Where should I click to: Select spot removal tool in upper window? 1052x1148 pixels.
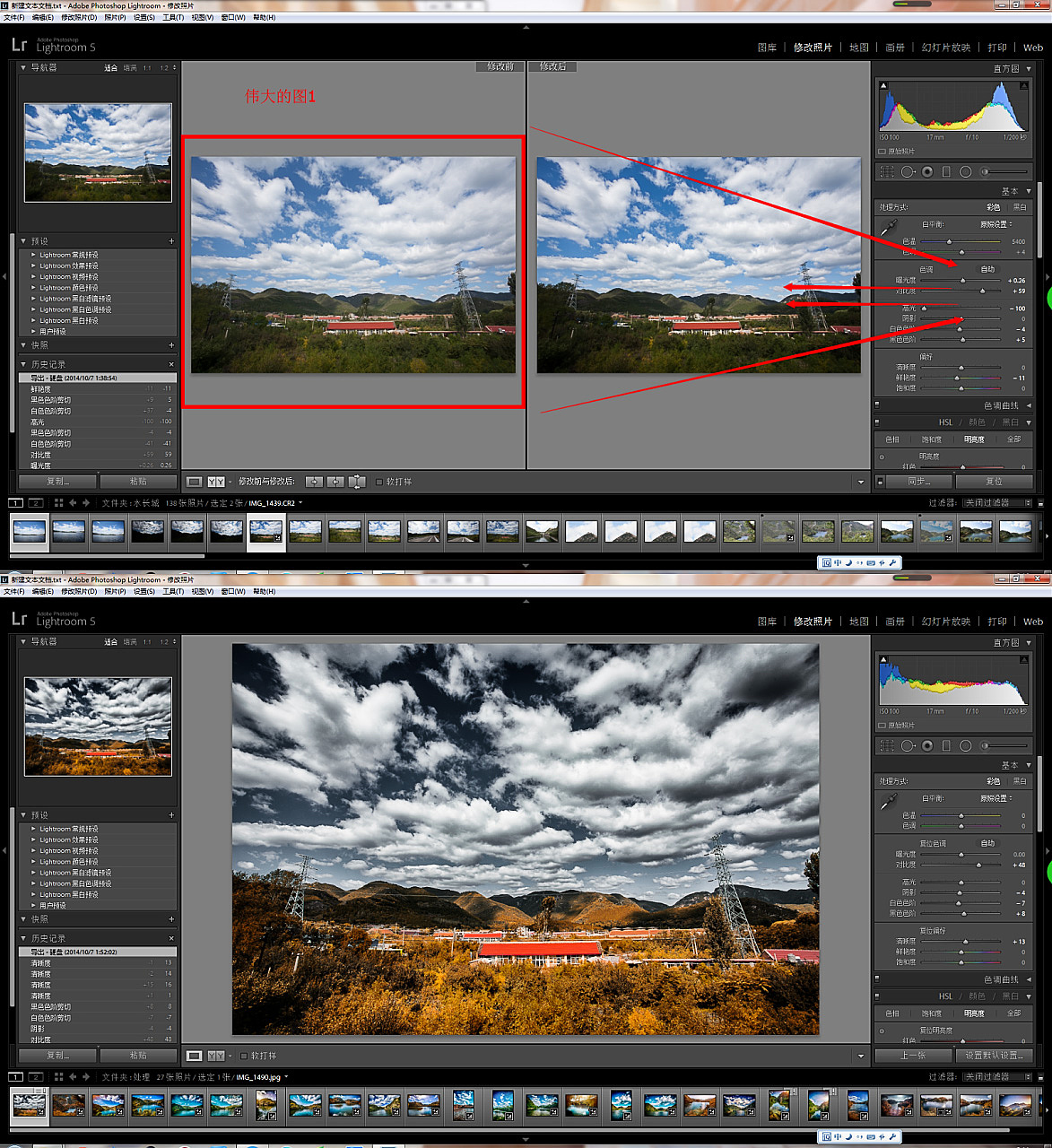click(909, 171)
